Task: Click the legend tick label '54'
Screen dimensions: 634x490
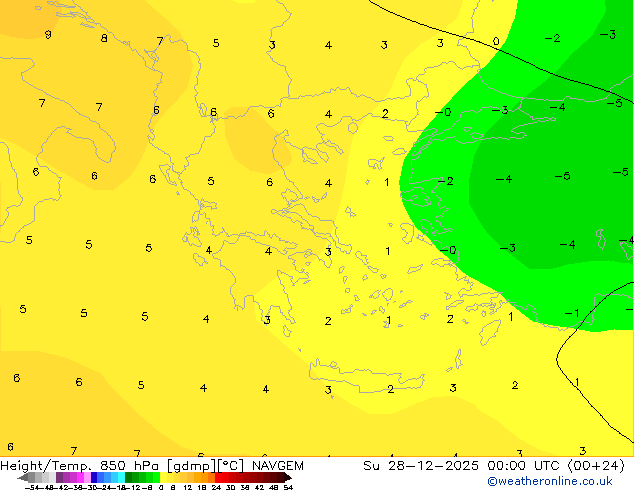Action: pyautogui.click(x=288, y=488)
